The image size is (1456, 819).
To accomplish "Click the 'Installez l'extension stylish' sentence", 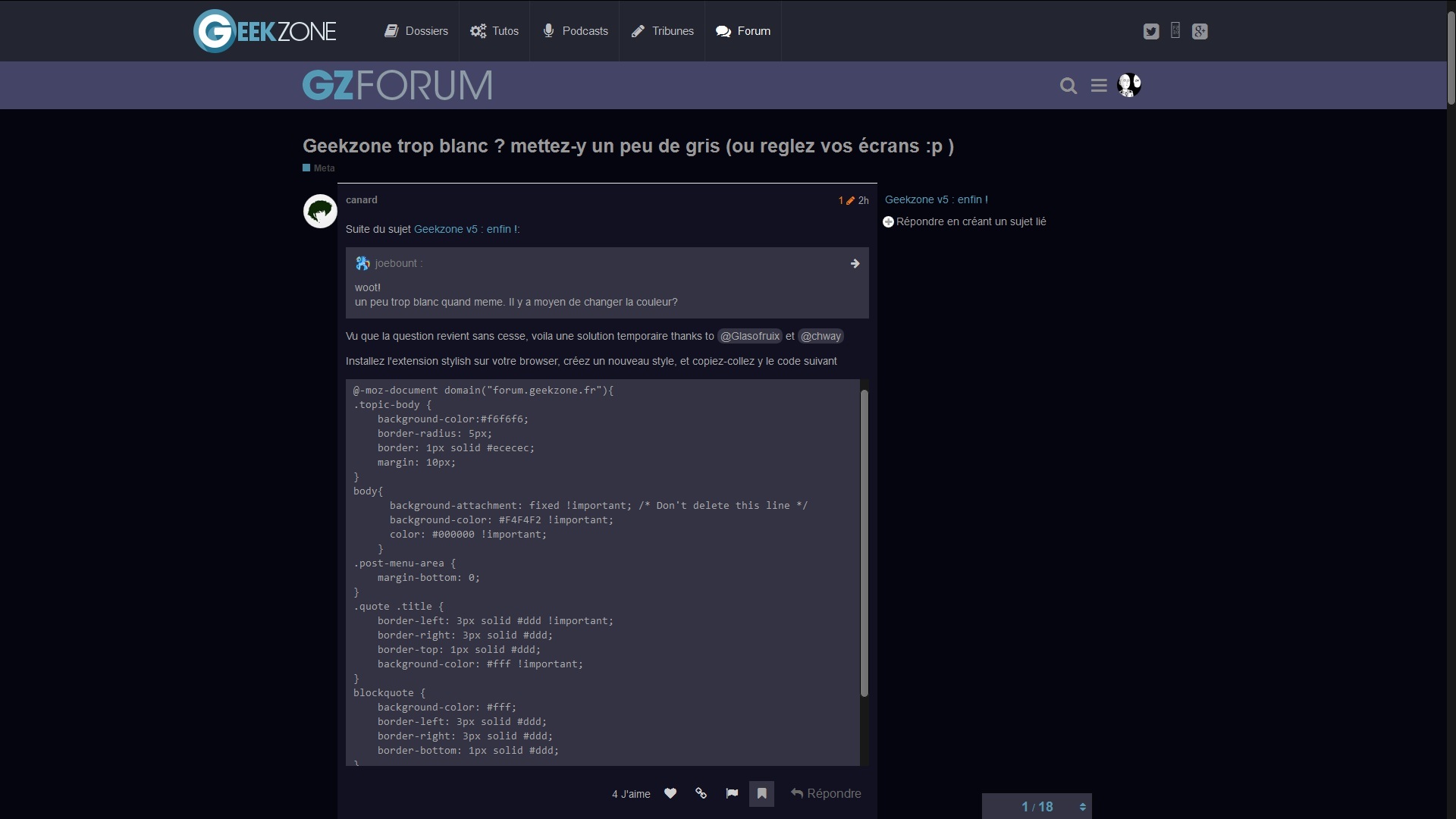I will 591,361.
